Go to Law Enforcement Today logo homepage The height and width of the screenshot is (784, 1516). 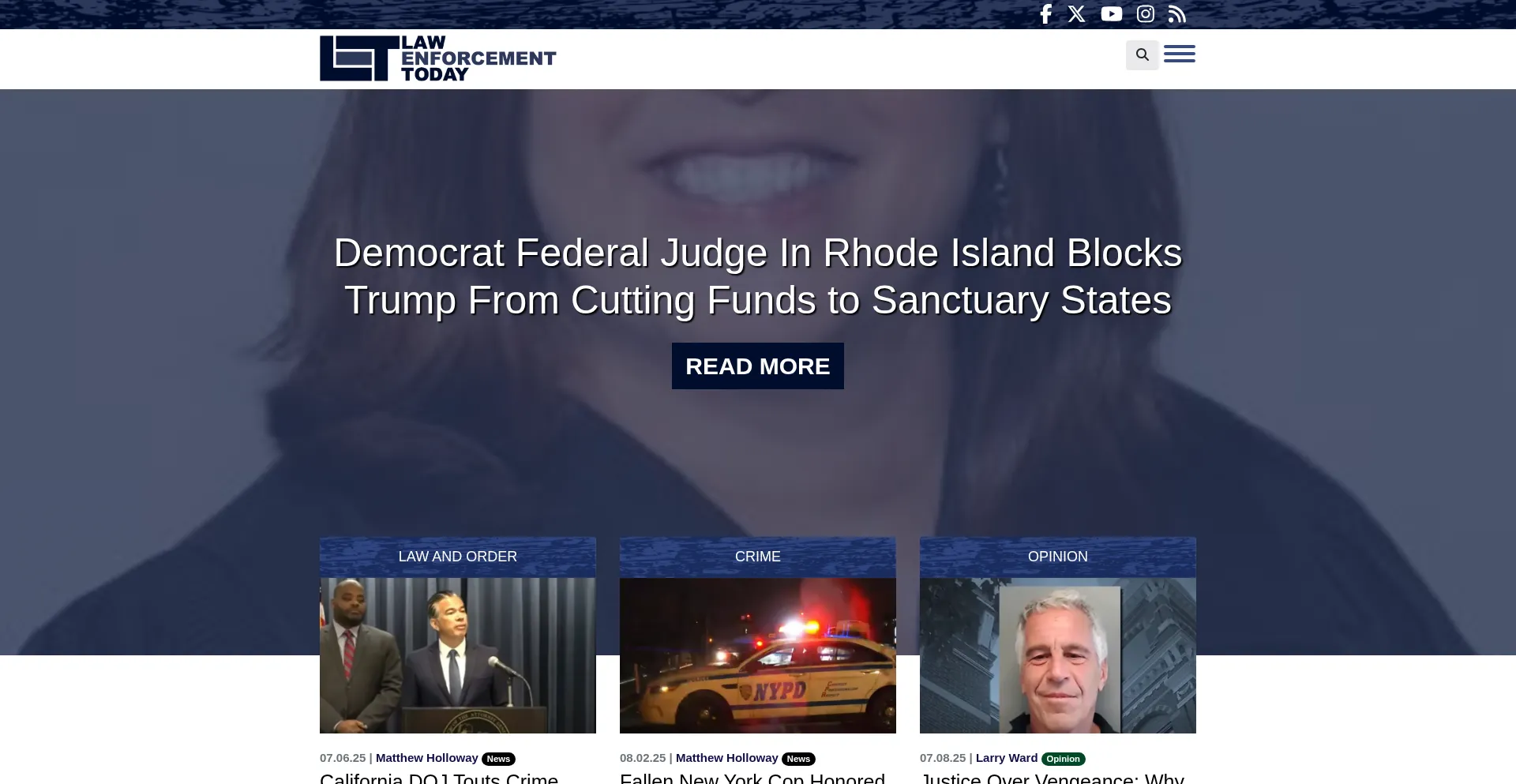tap(437, 58)
